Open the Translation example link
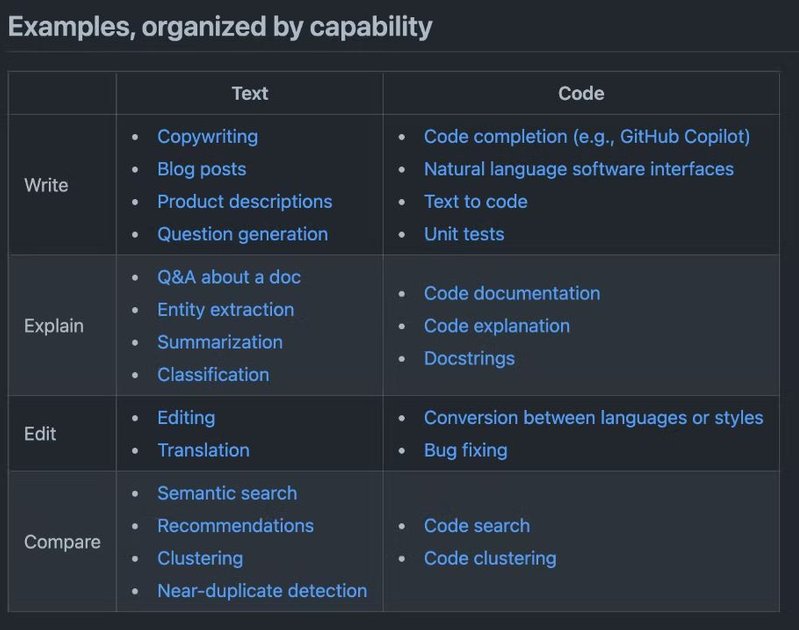 [x=203, y=450]
